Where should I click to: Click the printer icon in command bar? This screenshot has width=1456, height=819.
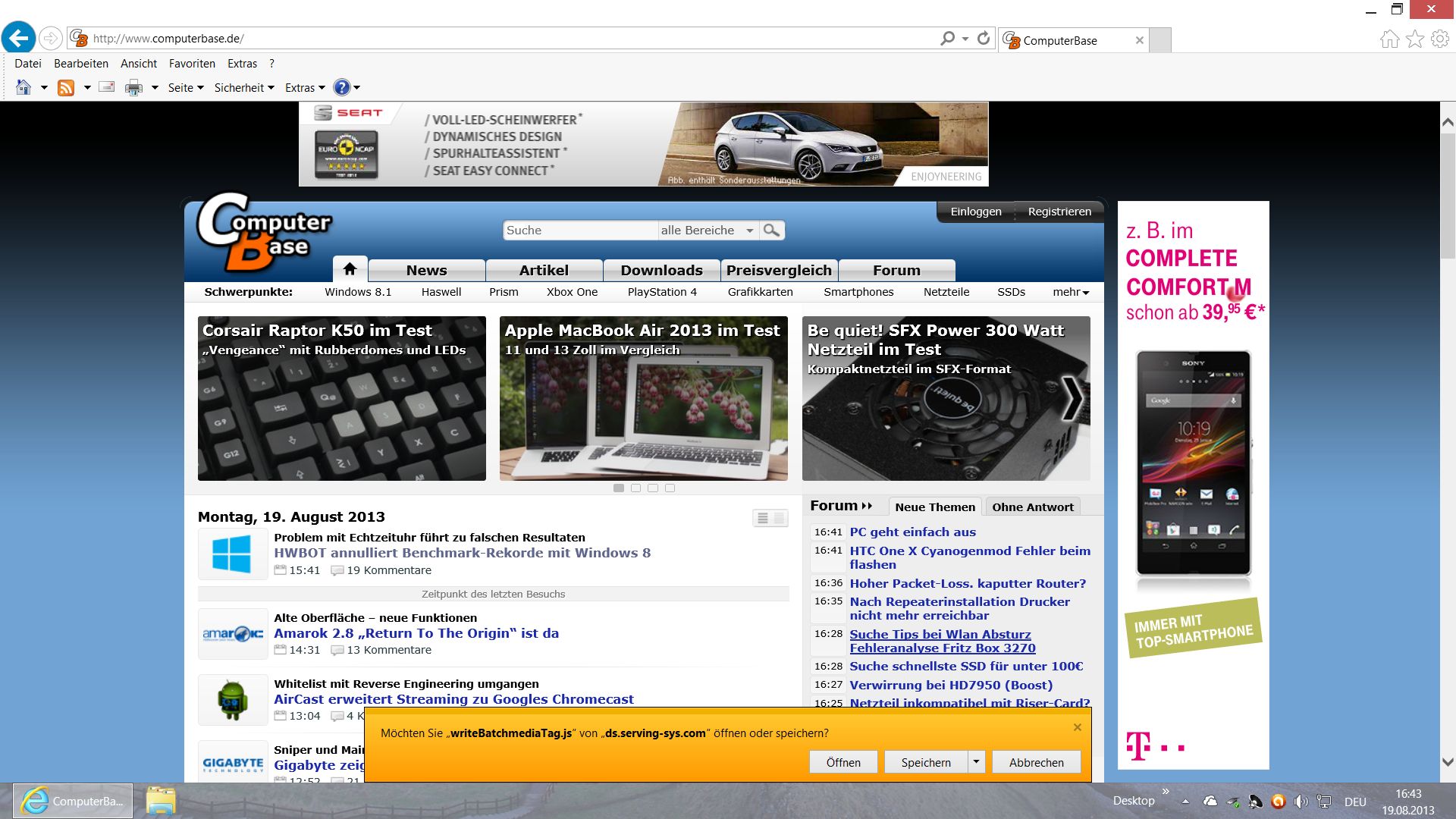[133, 88]
